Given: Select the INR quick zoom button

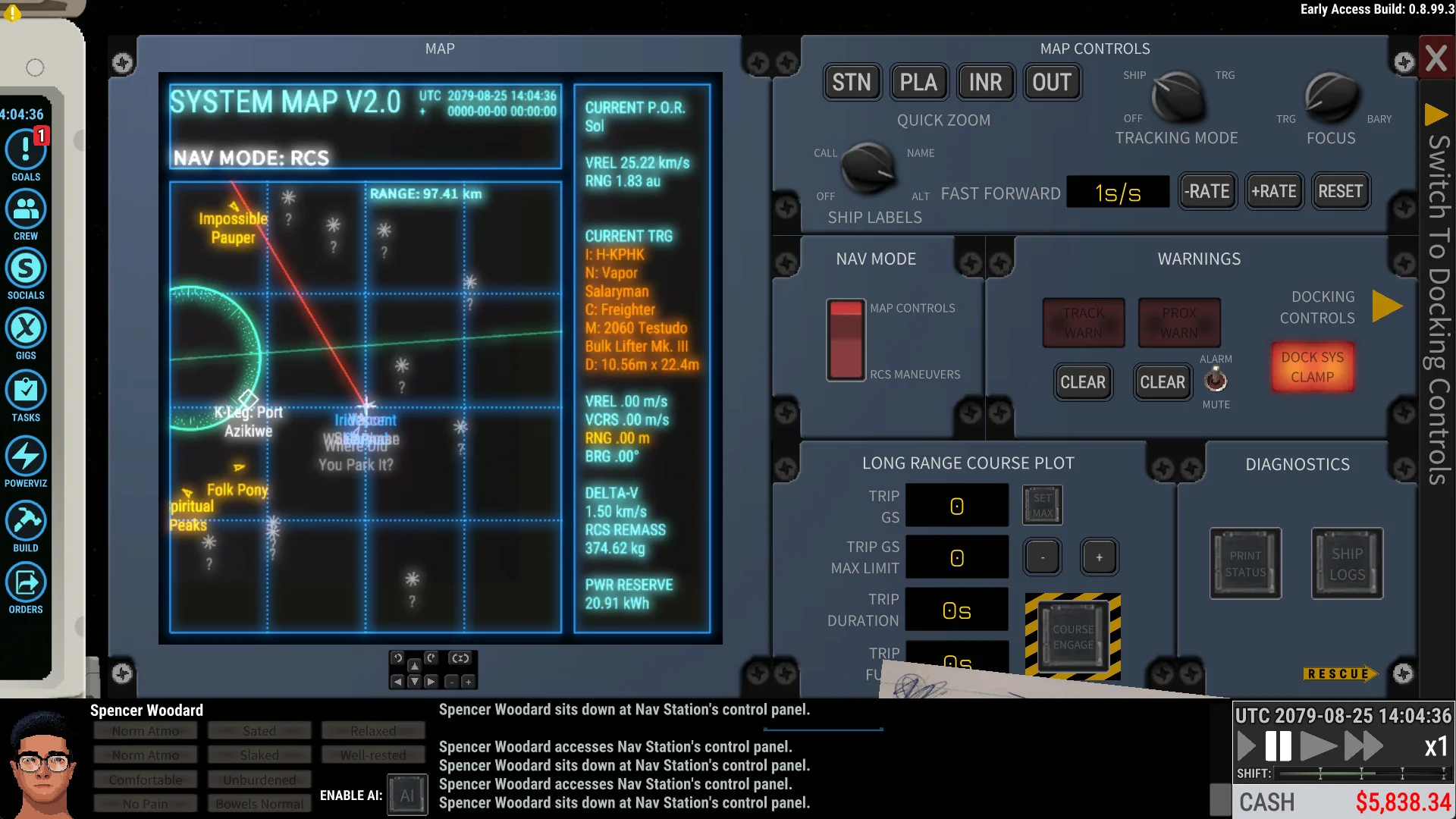Looking at the screenshot, I should coord(985,82).
